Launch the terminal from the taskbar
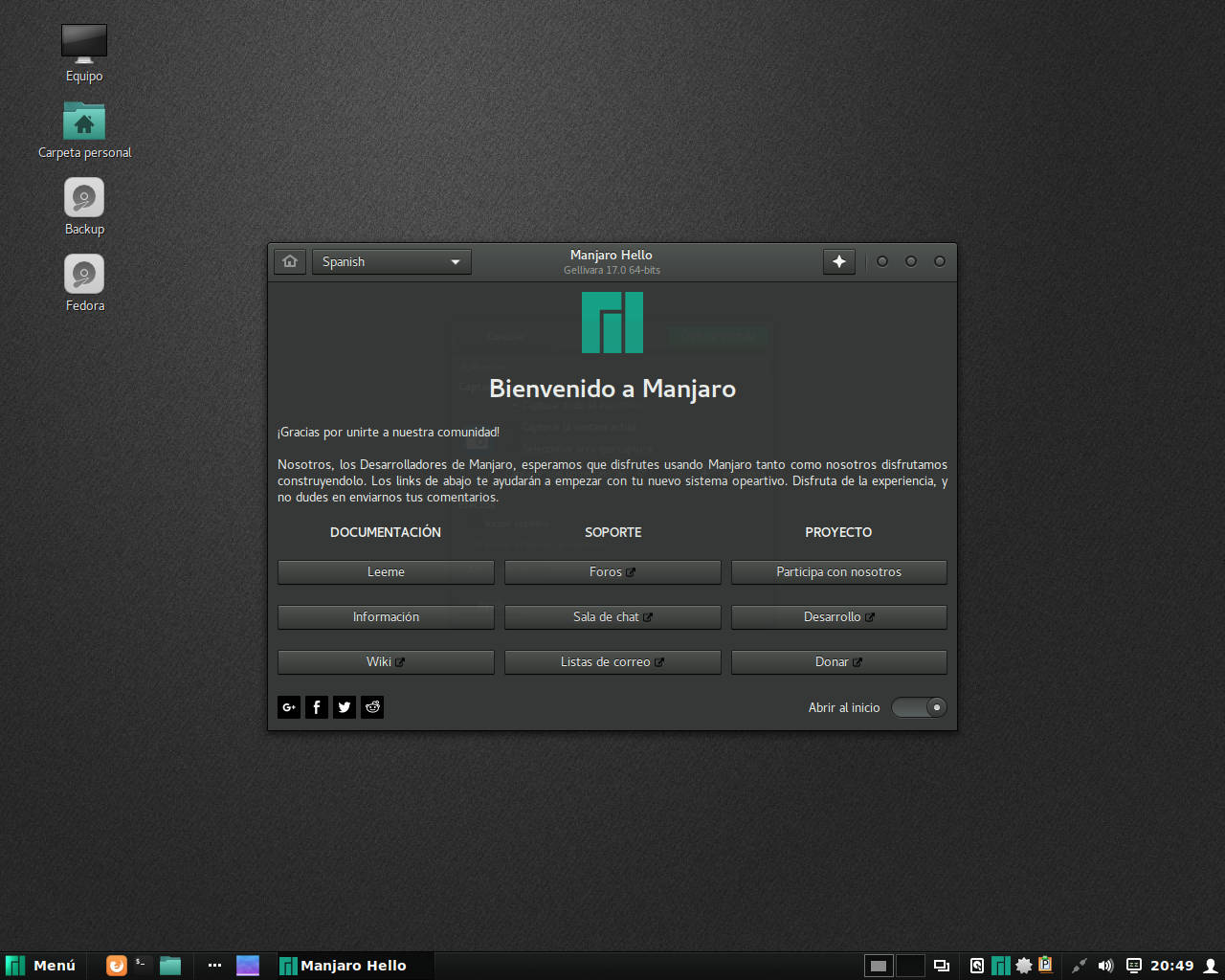The width and height of the screenshot is (1225, 980). coord(143,966)
